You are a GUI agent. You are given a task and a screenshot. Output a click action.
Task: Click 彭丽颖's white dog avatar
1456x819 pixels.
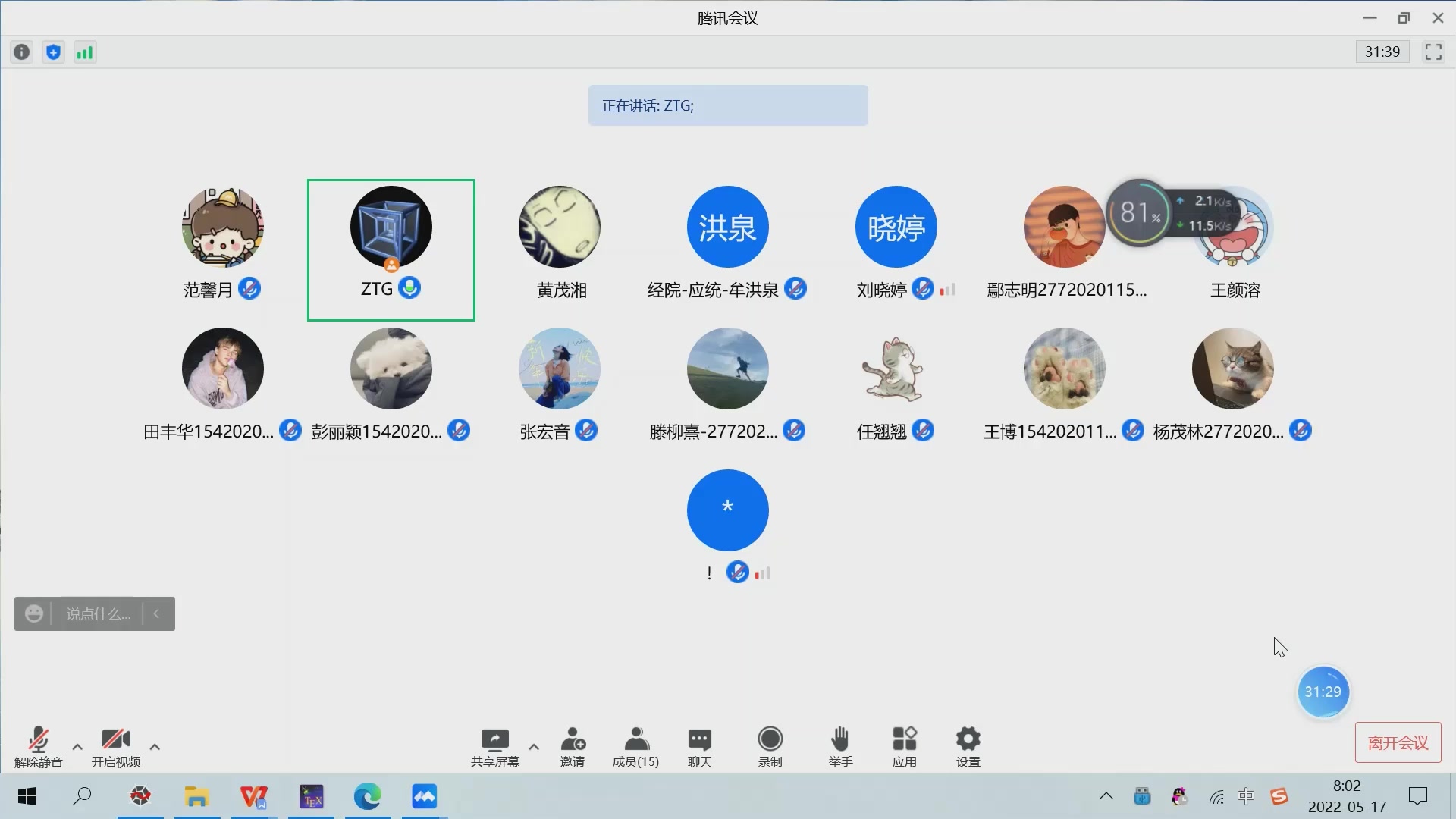[391, 369]
